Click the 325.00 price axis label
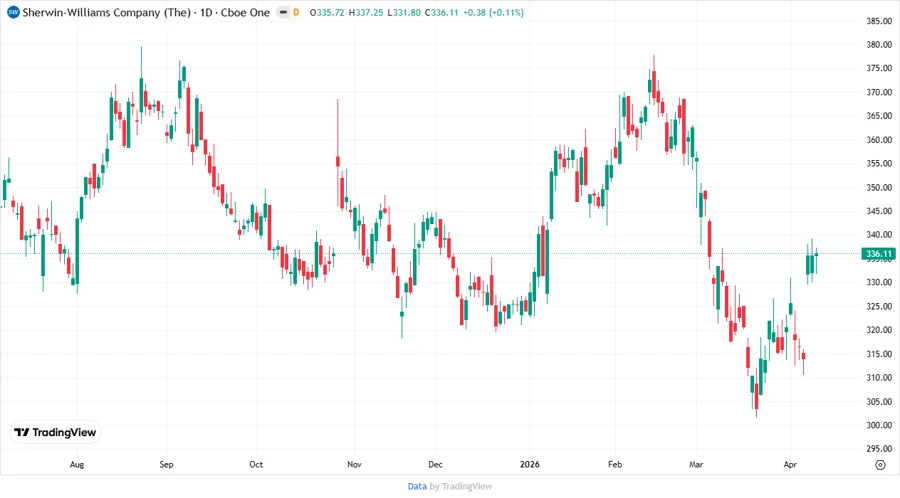The width and height of the screenshot is (900, 498). point(879,306)
